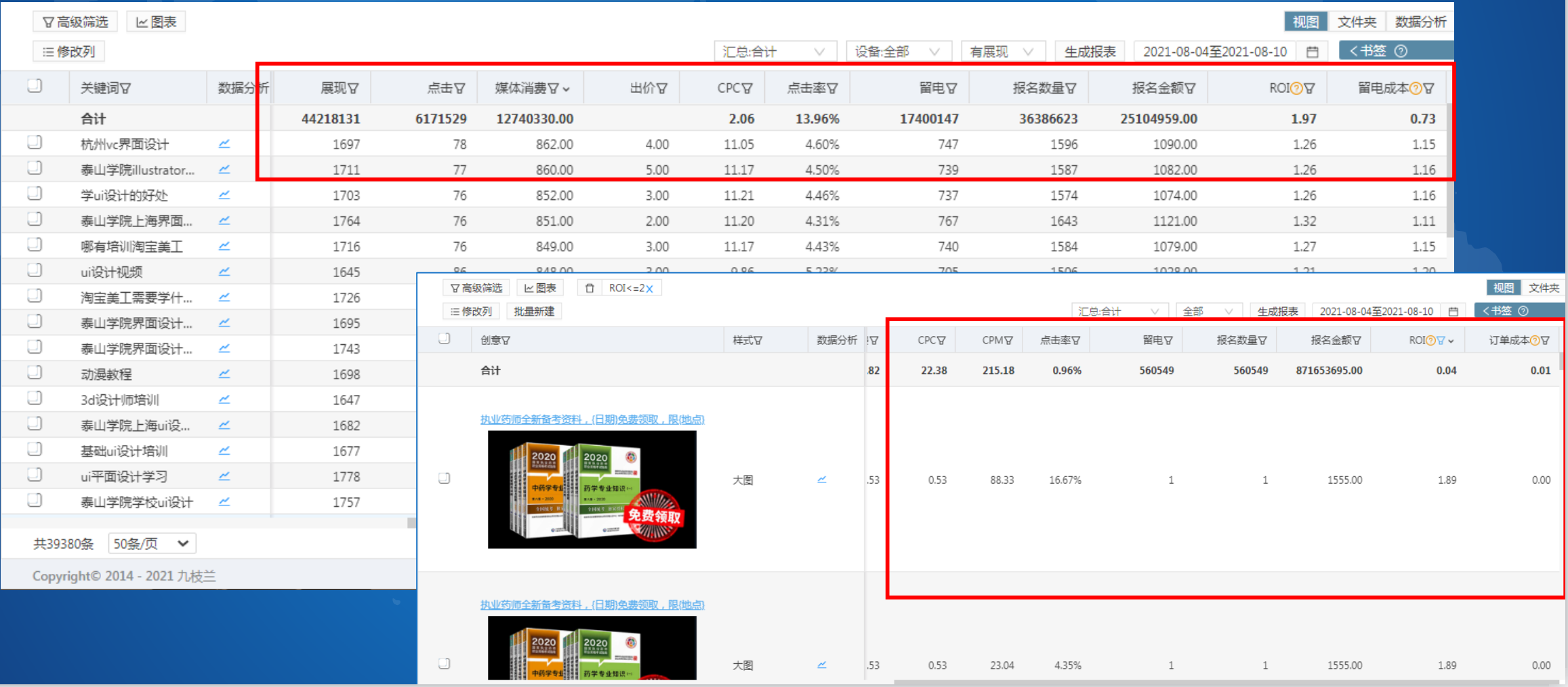The image size is (1568, 687).
Task: Open data analysis chart for 杭州vc界面设计
Action: pyautogui.click(x=224, y=144)
